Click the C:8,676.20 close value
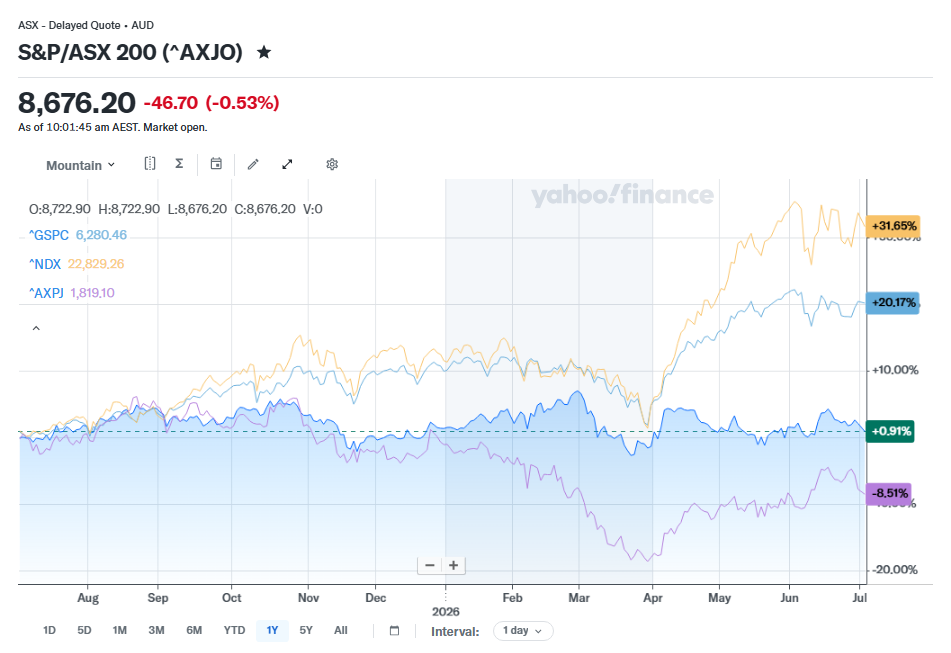 265,209
